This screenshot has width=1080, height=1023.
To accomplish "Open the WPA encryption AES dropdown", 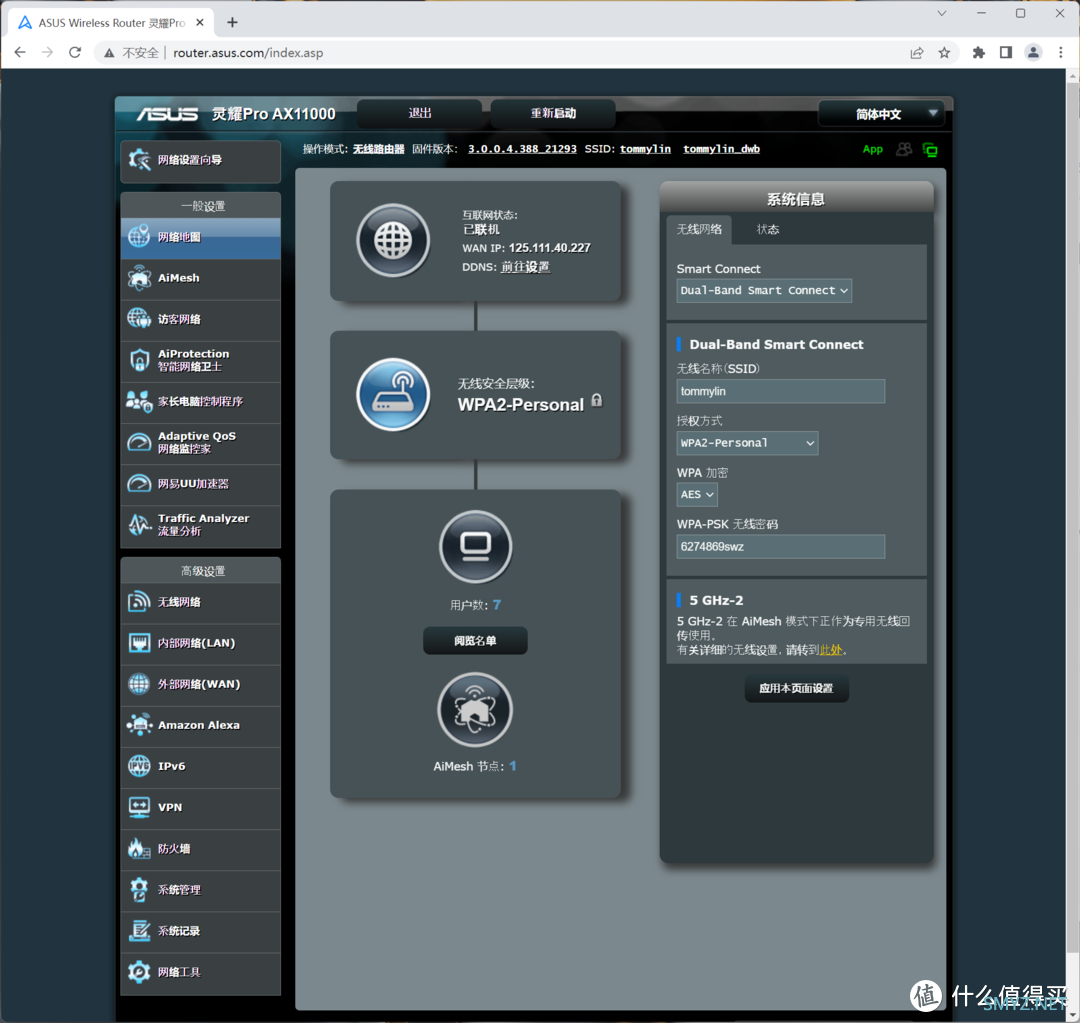I will [x=697, y=495].
